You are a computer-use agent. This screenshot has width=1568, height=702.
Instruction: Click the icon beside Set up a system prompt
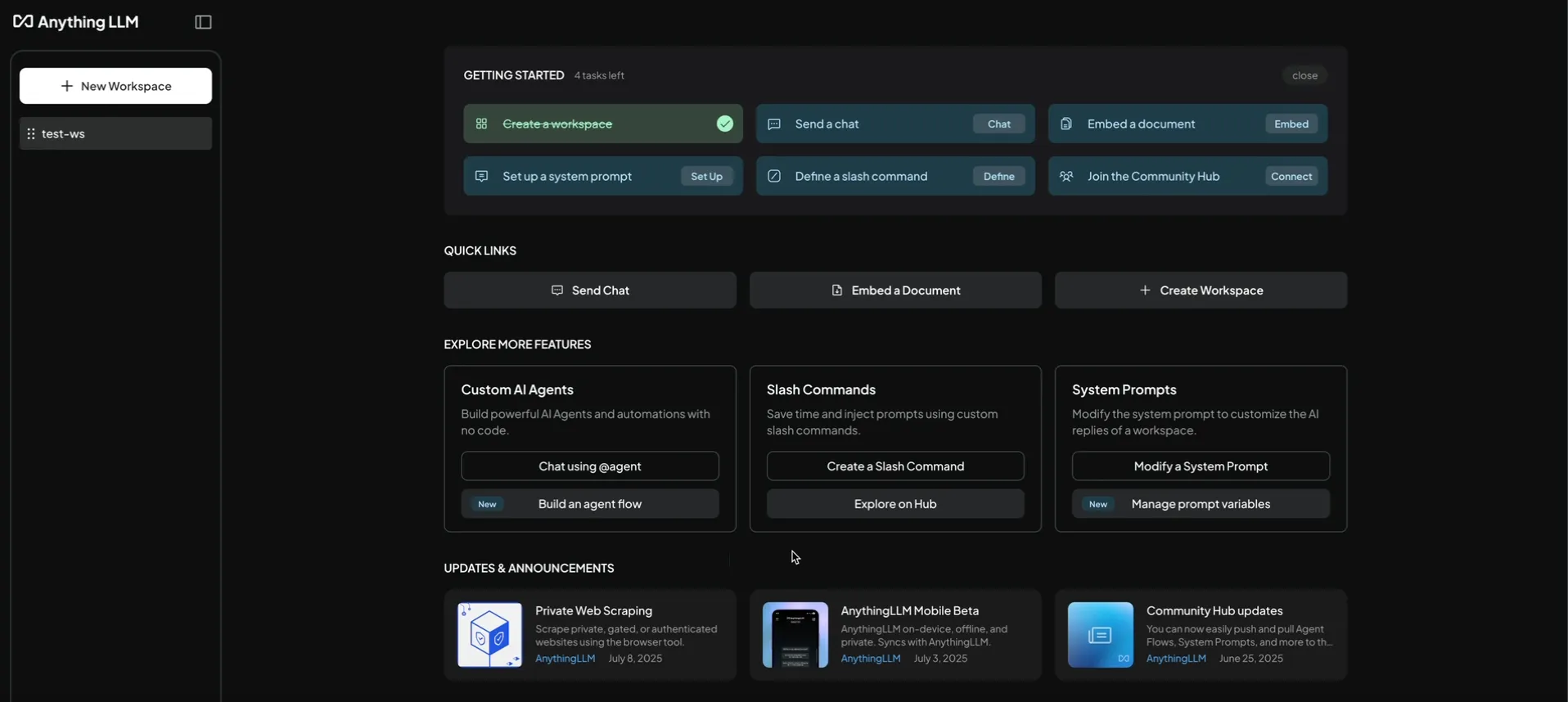tap(482, 176)
